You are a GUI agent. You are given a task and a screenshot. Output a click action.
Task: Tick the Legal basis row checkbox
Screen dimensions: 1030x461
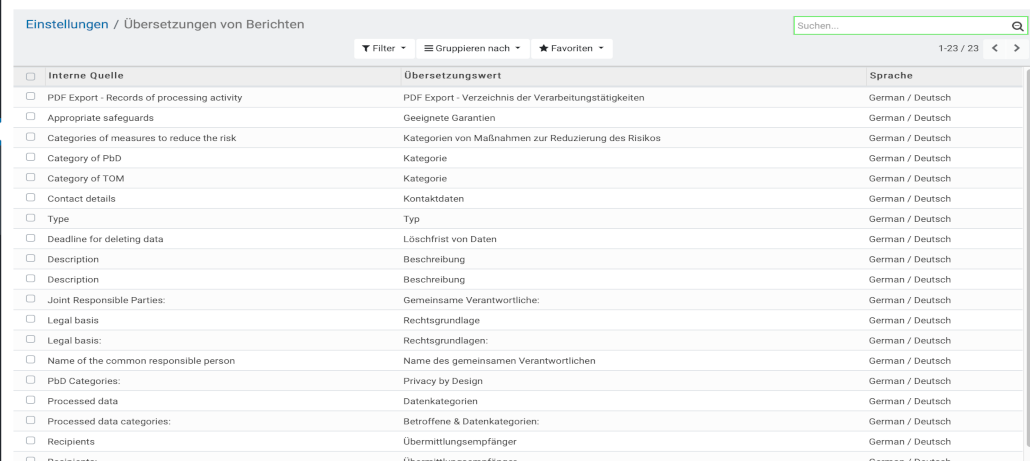pos(31,320)
